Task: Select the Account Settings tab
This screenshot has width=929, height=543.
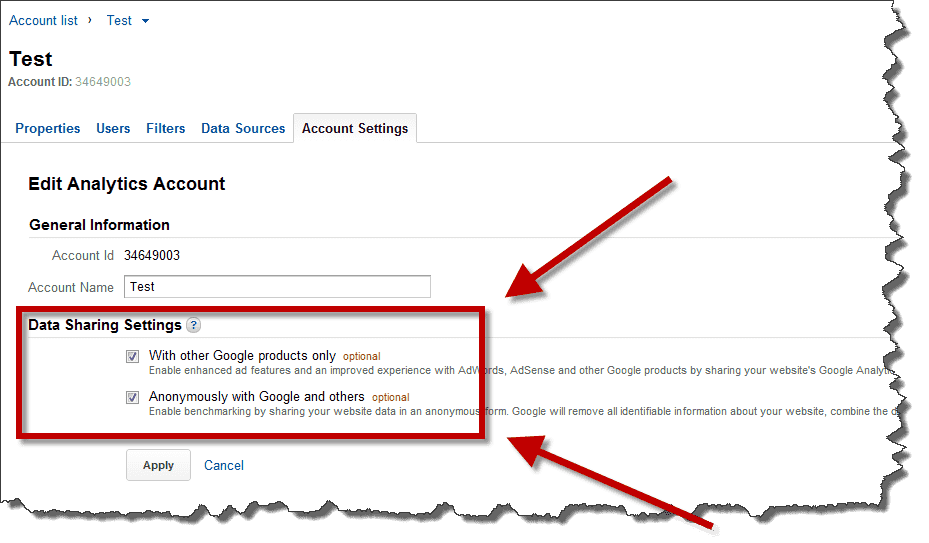Action: tap(355, 129)
